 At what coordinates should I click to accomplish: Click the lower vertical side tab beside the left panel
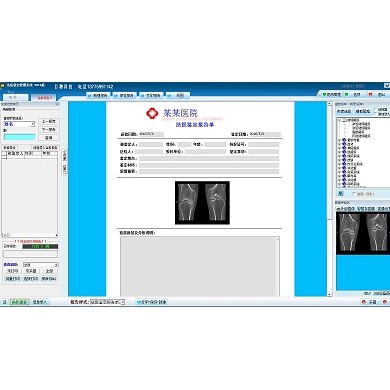coord(64,168)
